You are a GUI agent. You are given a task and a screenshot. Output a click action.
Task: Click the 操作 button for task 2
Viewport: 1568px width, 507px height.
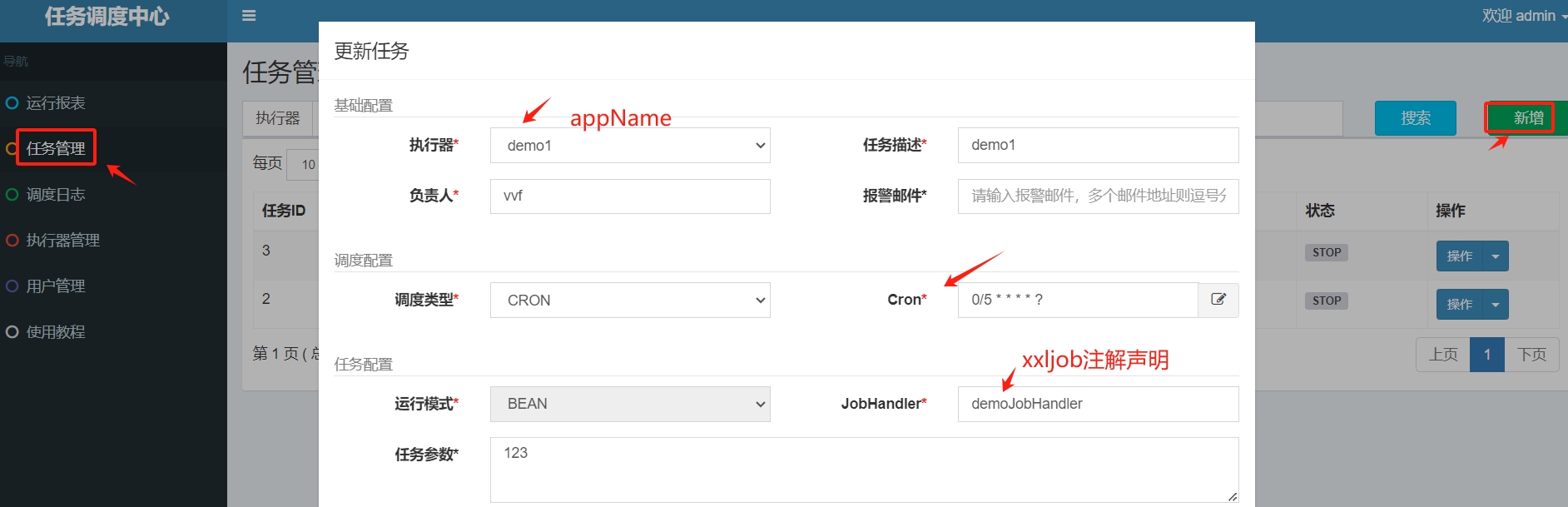[x=1459, y=305]
